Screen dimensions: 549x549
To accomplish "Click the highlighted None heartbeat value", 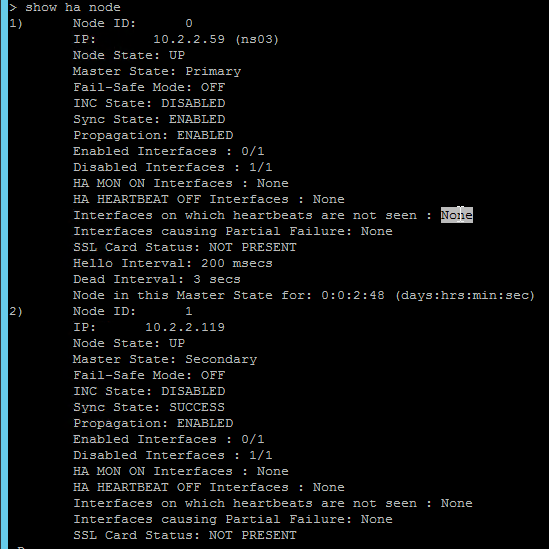I will point(457,215).
